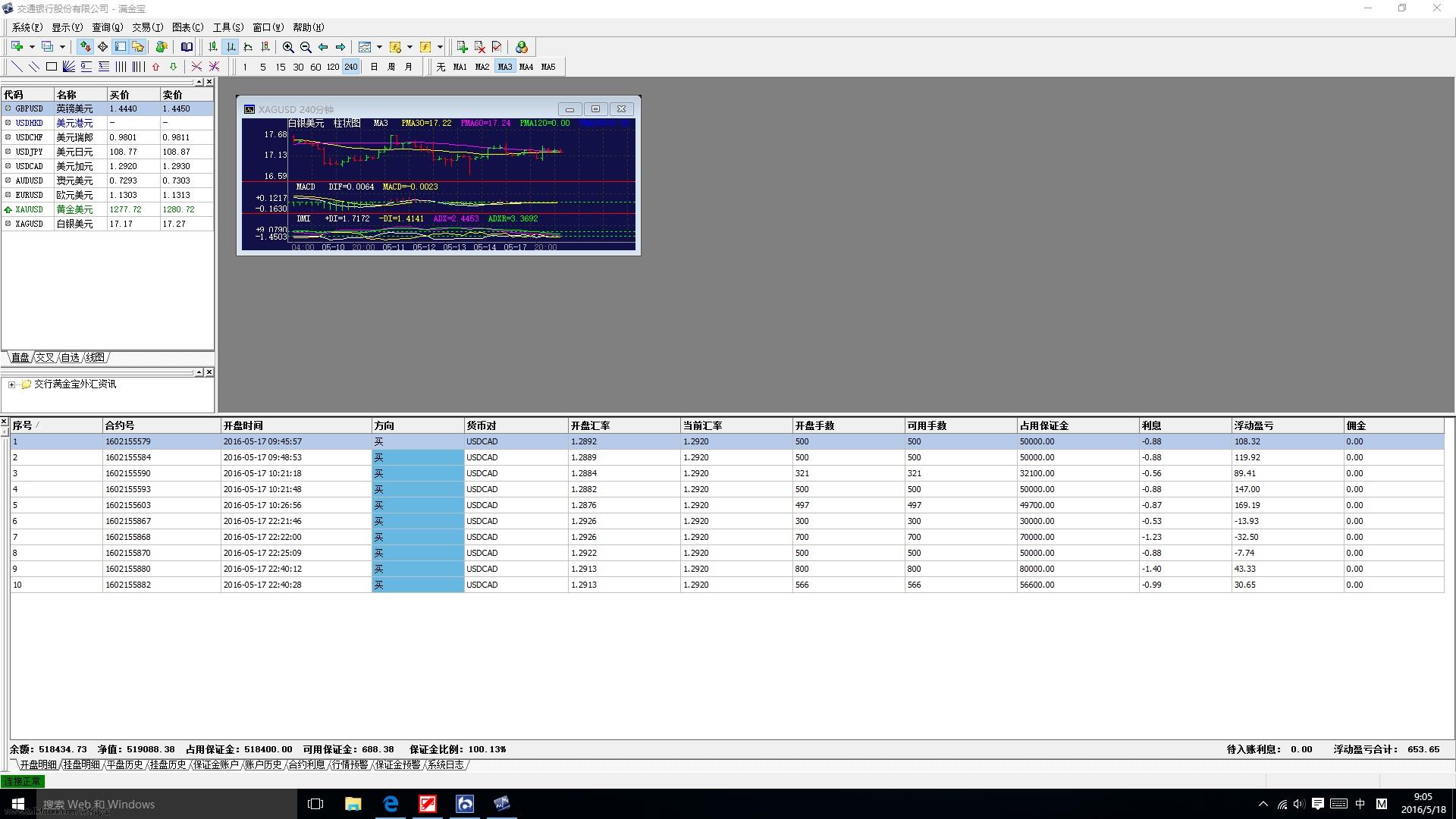The image size is (1456, 819).
Task: Select the MA3 moving average setting
Action: click(504, 67)
